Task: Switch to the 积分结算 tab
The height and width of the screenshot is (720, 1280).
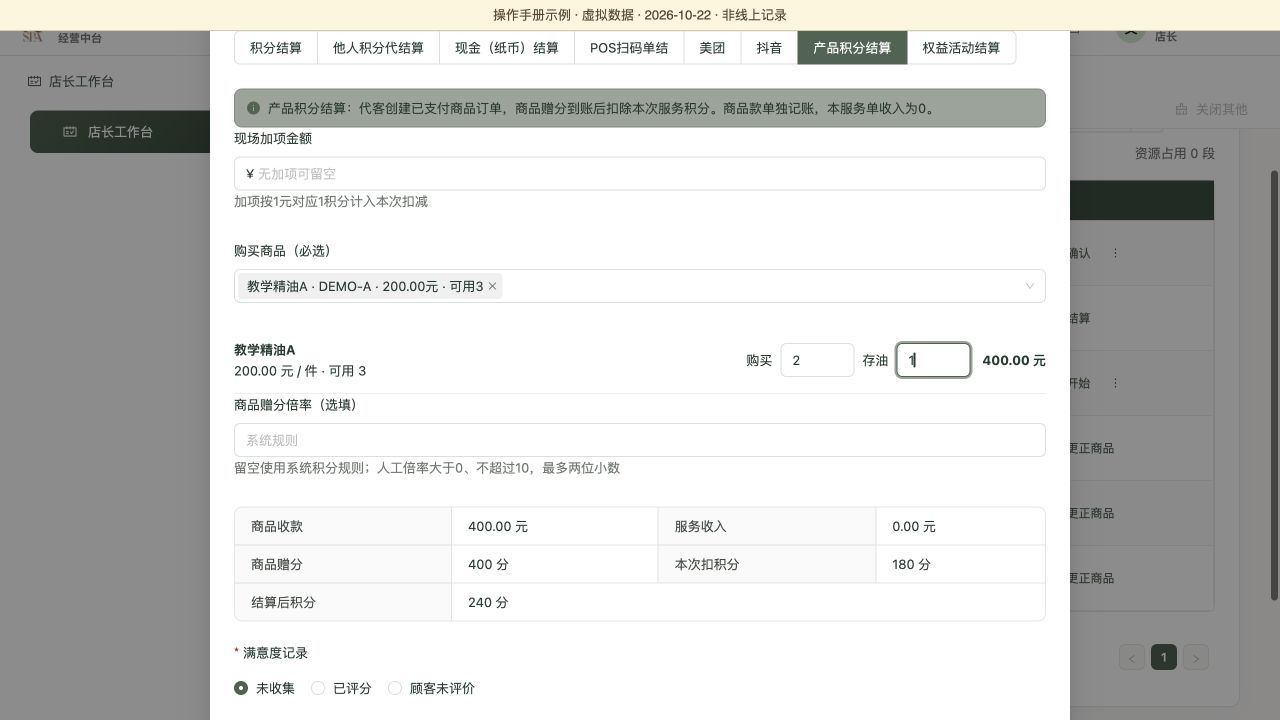Action: (x=276, y=48)
